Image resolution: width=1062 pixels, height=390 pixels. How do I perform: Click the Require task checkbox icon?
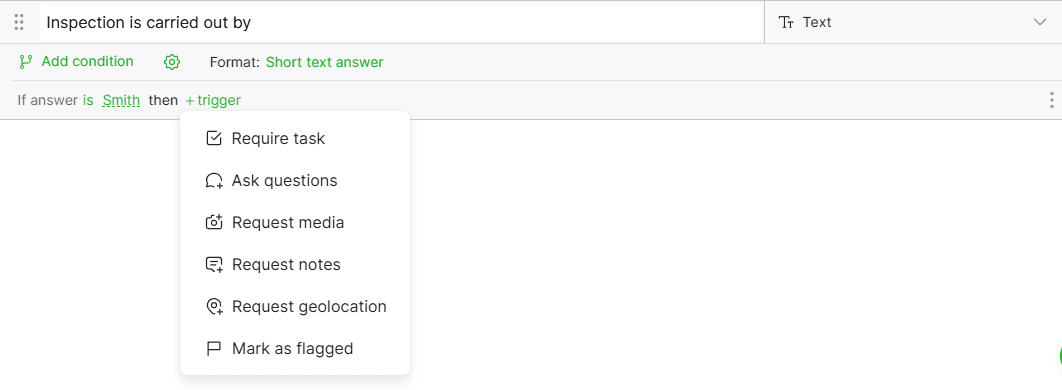click(214, 139)
